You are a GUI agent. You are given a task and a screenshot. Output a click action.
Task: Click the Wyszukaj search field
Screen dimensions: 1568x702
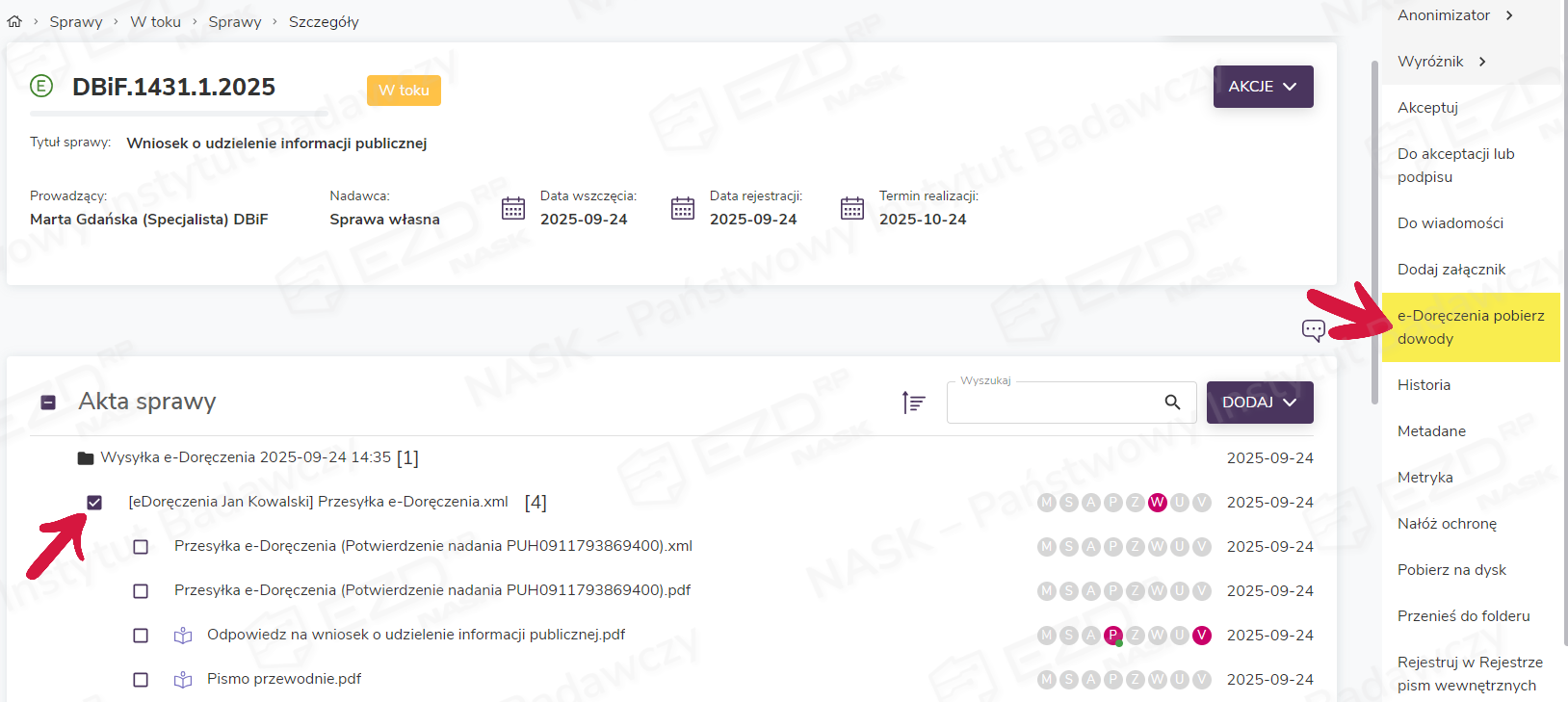point(1055,403)
